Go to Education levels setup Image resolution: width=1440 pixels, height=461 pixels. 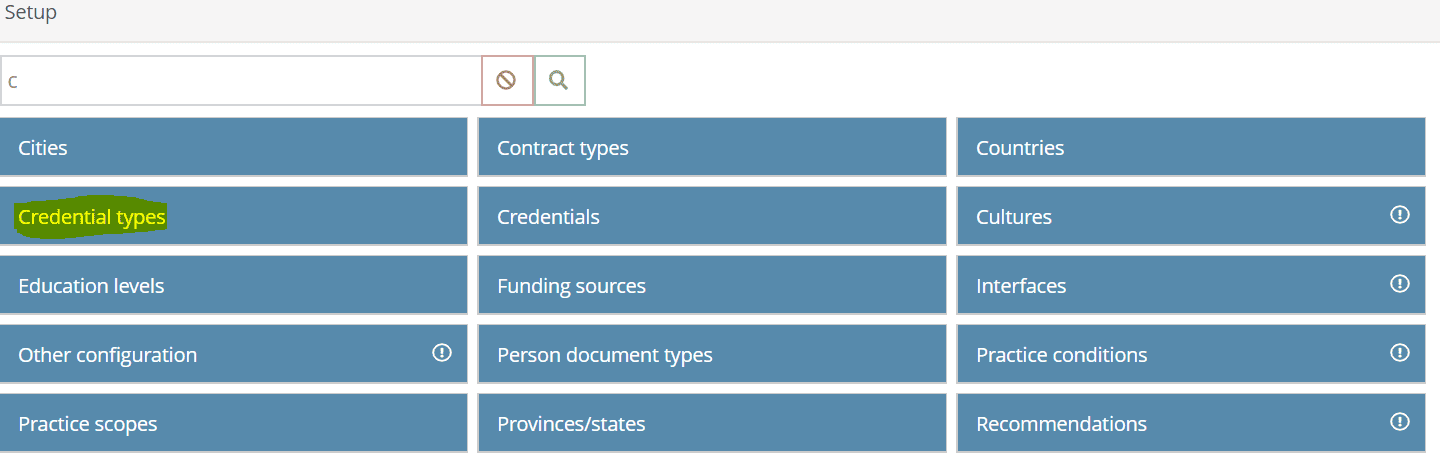pyautogui.click(x=234, y=285)
